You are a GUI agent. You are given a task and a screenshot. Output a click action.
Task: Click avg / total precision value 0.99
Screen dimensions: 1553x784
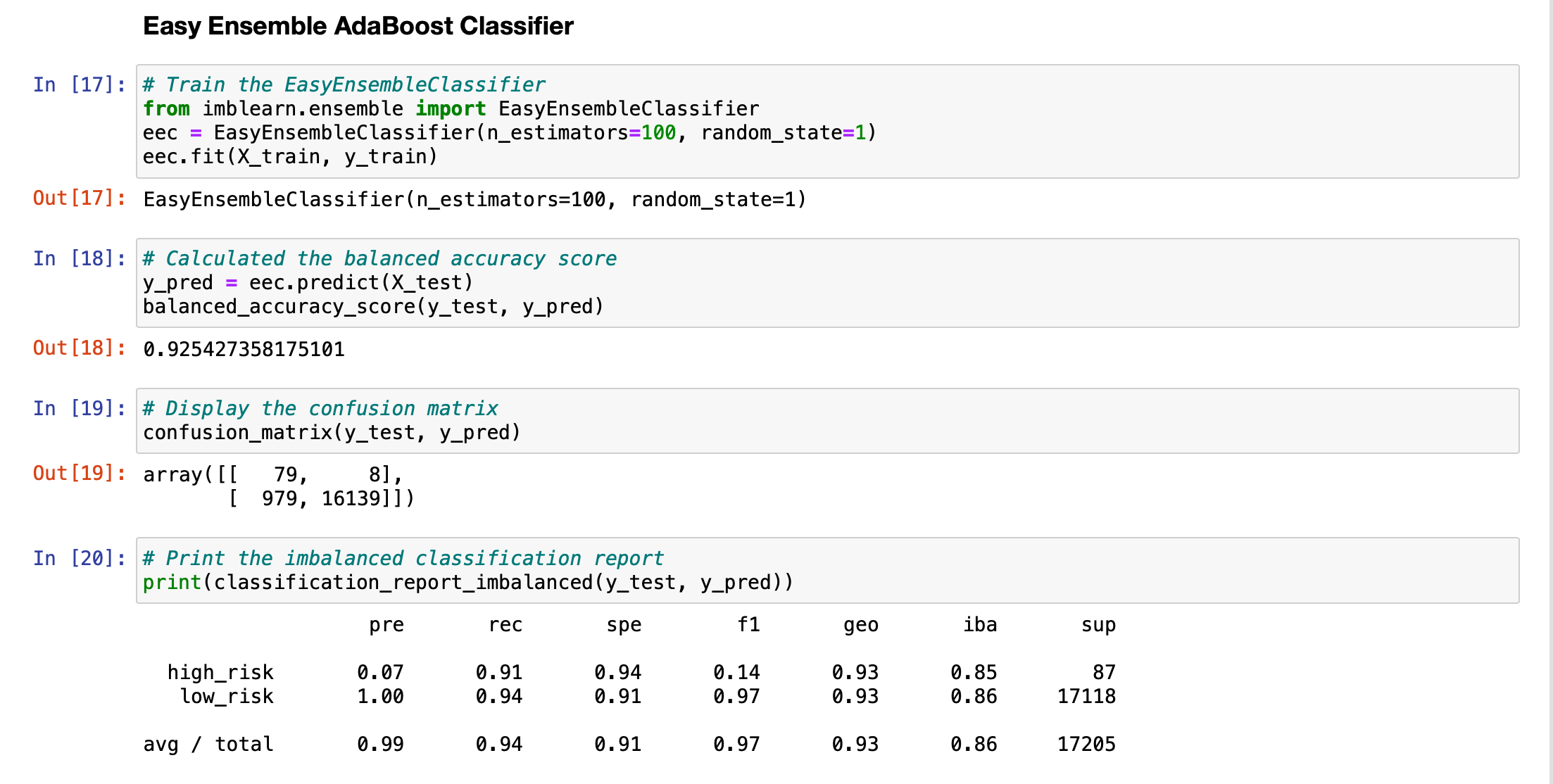[380, 744]
